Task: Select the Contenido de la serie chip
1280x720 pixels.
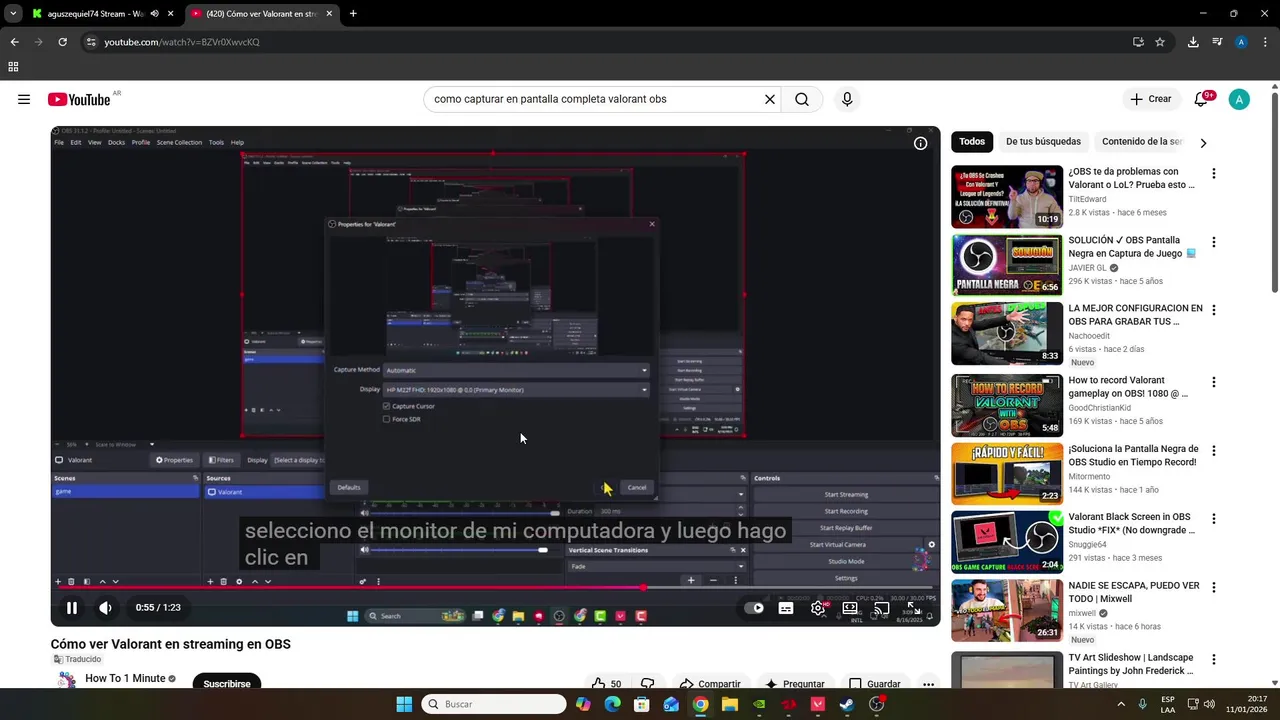Action: (1142, 142)
